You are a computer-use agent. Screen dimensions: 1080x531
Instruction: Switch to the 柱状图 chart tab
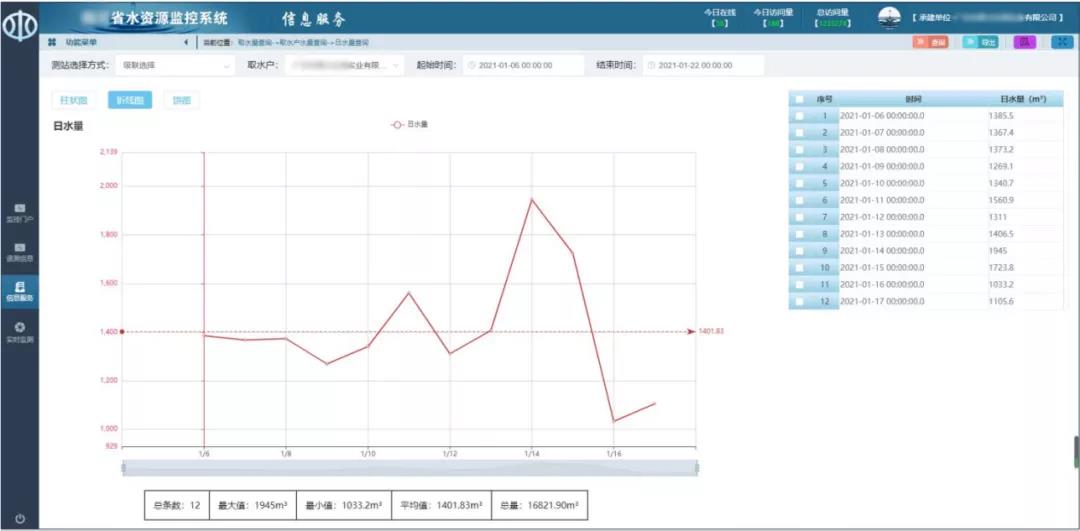click(74, 100)
